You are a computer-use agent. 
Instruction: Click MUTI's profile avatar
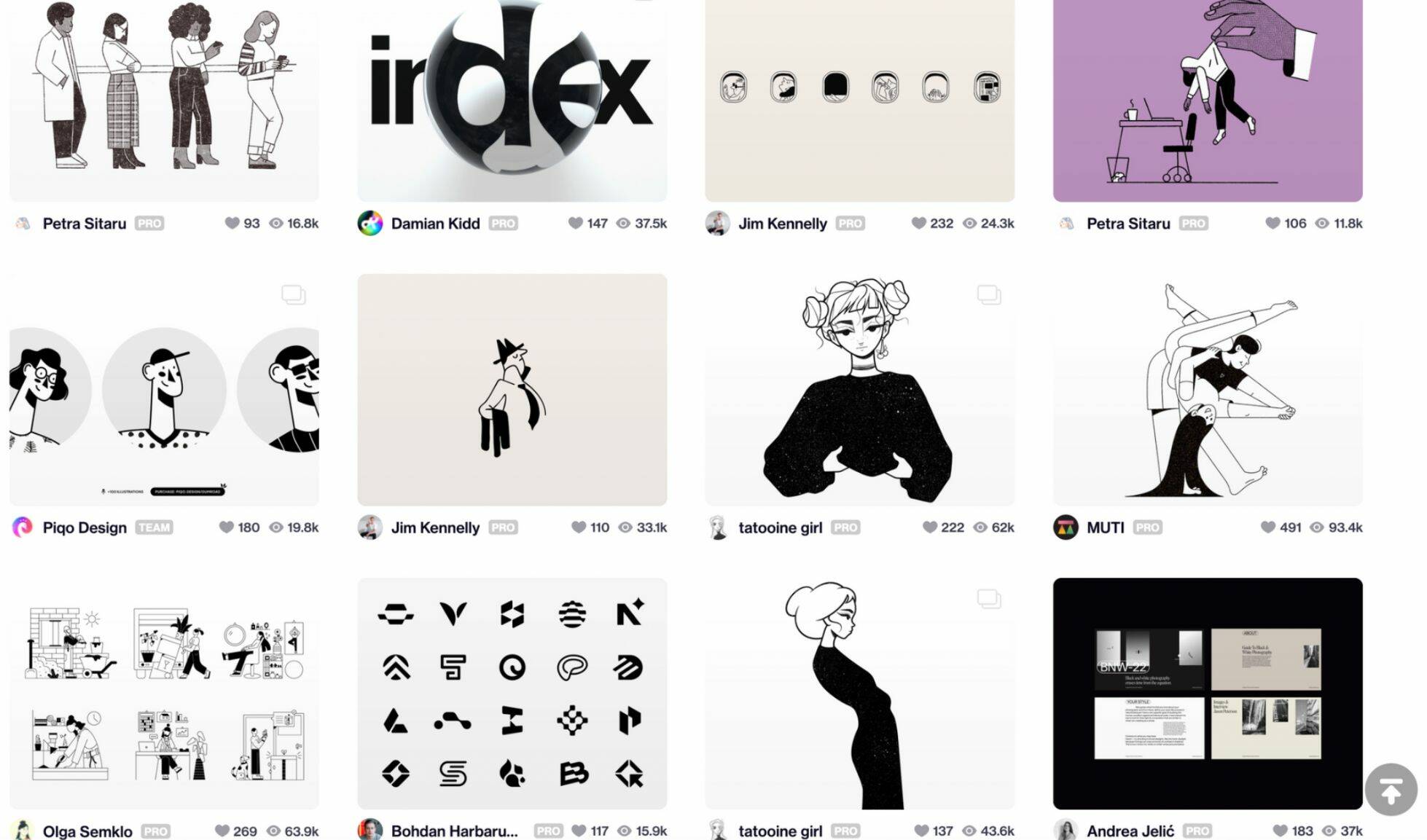[x=1066, y=527]
